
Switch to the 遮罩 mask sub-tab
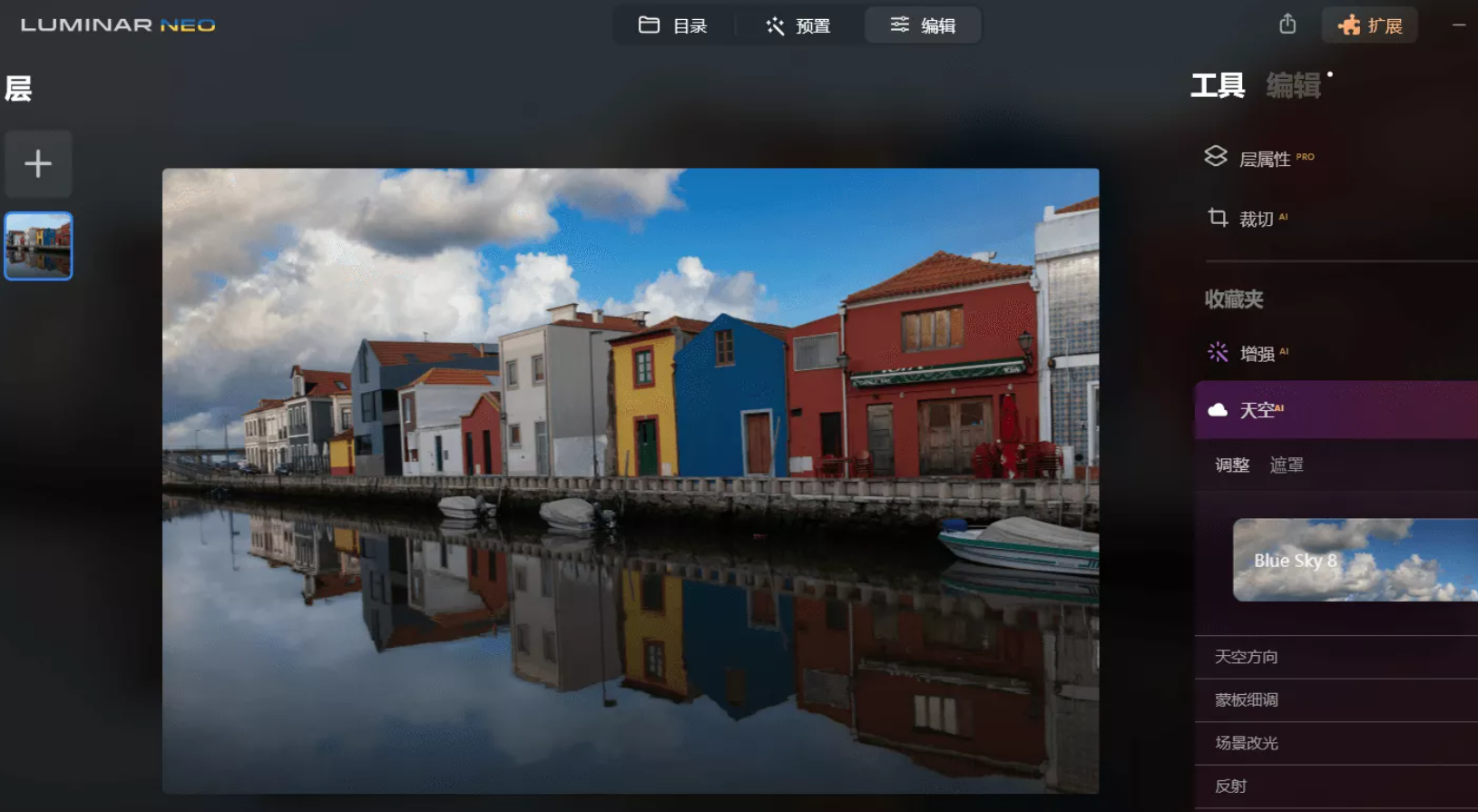tap(1286, 465)
